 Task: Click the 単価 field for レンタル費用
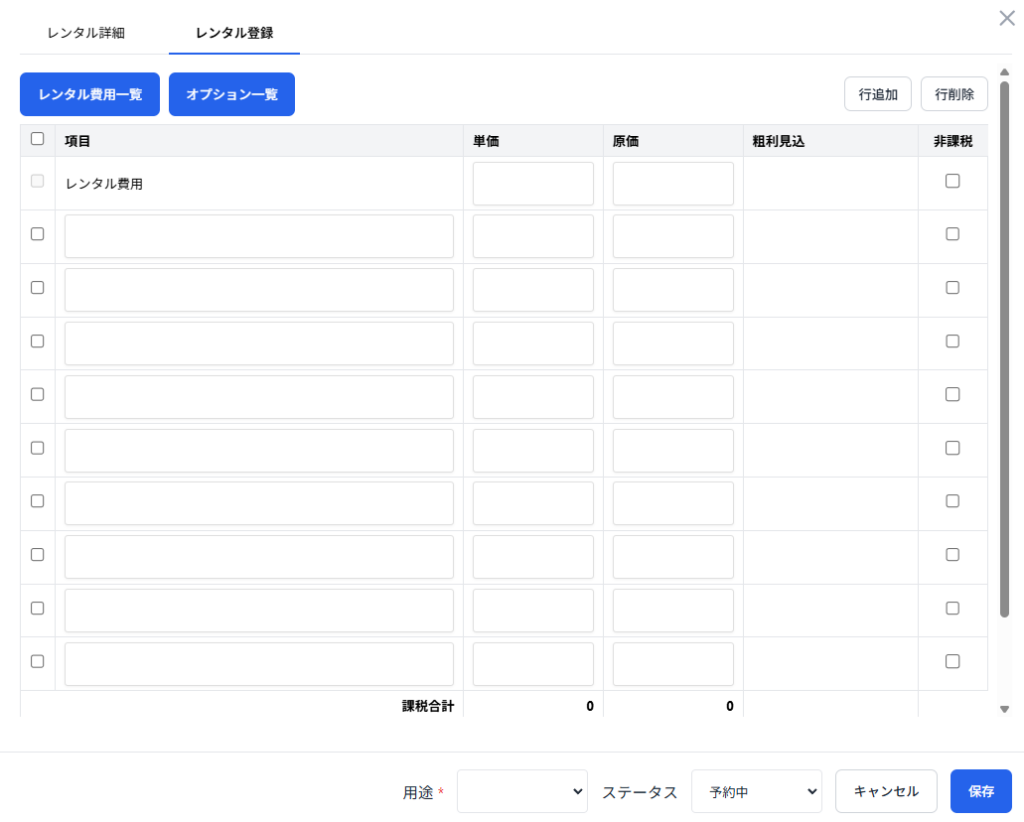click(x=533, y=184)
